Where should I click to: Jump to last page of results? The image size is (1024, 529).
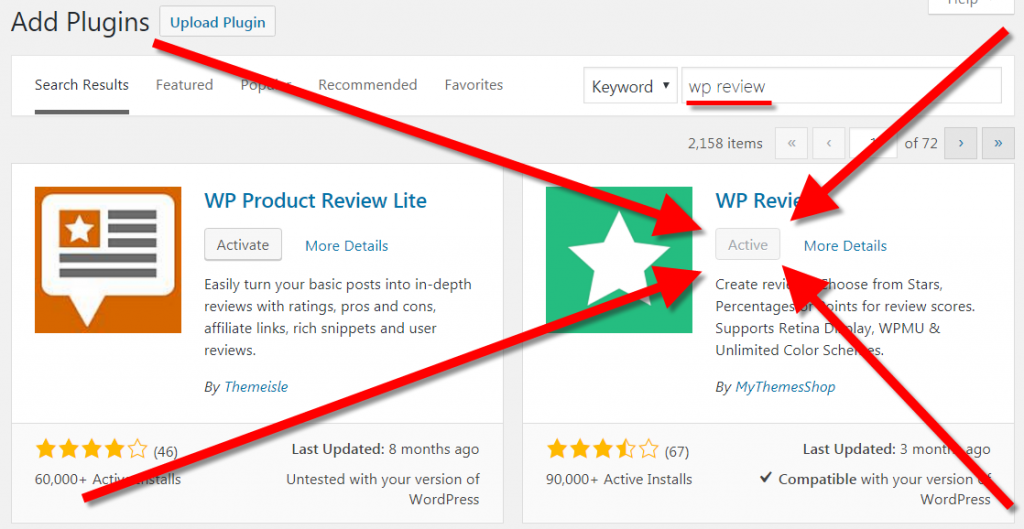click(998, 143)
